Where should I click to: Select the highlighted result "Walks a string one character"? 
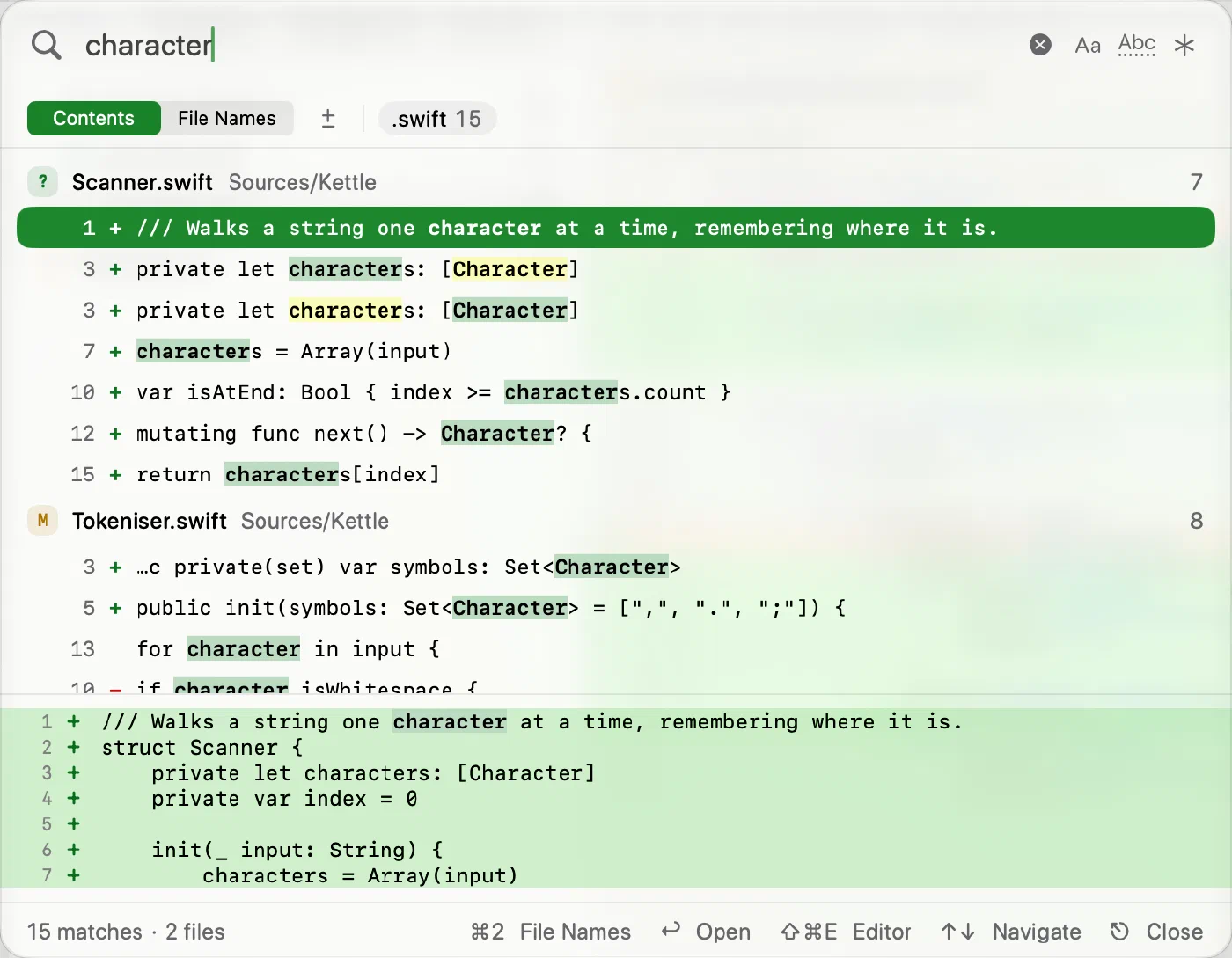[616, 228]
